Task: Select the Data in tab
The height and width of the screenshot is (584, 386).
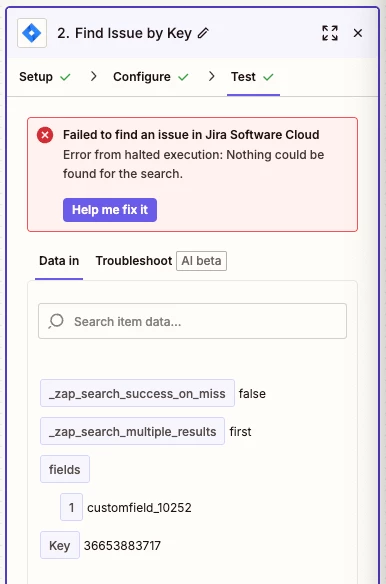Action: (x=59, y=261)
